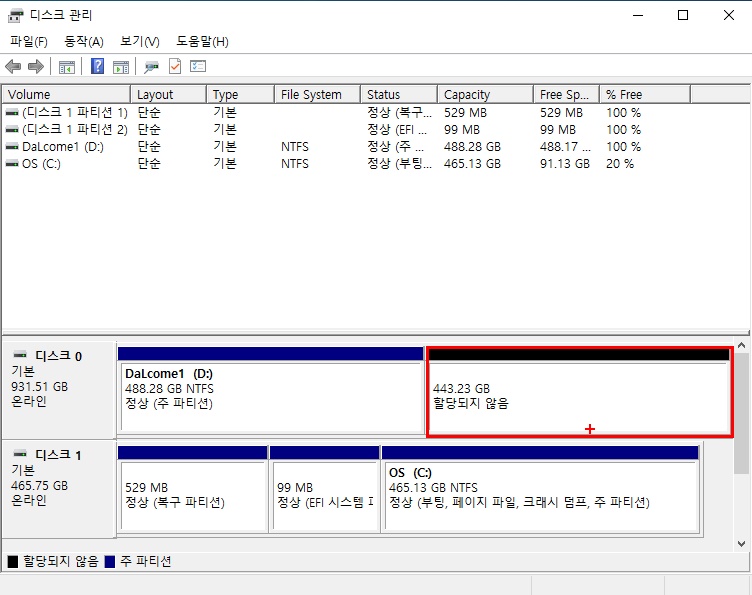Screen dimensions: 752x595
Task: Select the 529 MB recovery partition block
Action: [x=192, y=489]
